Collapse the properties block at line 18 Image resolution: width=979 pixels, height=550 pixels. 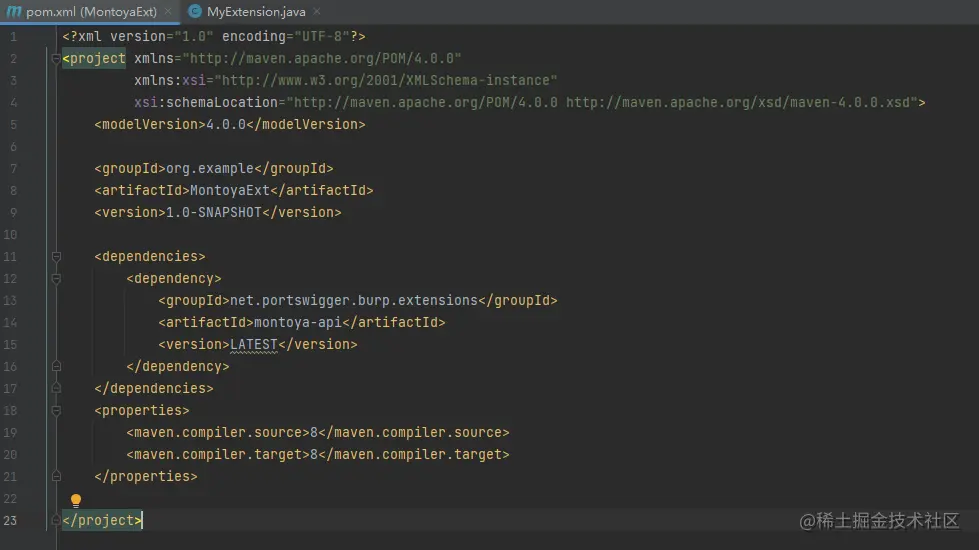point(56,411)
